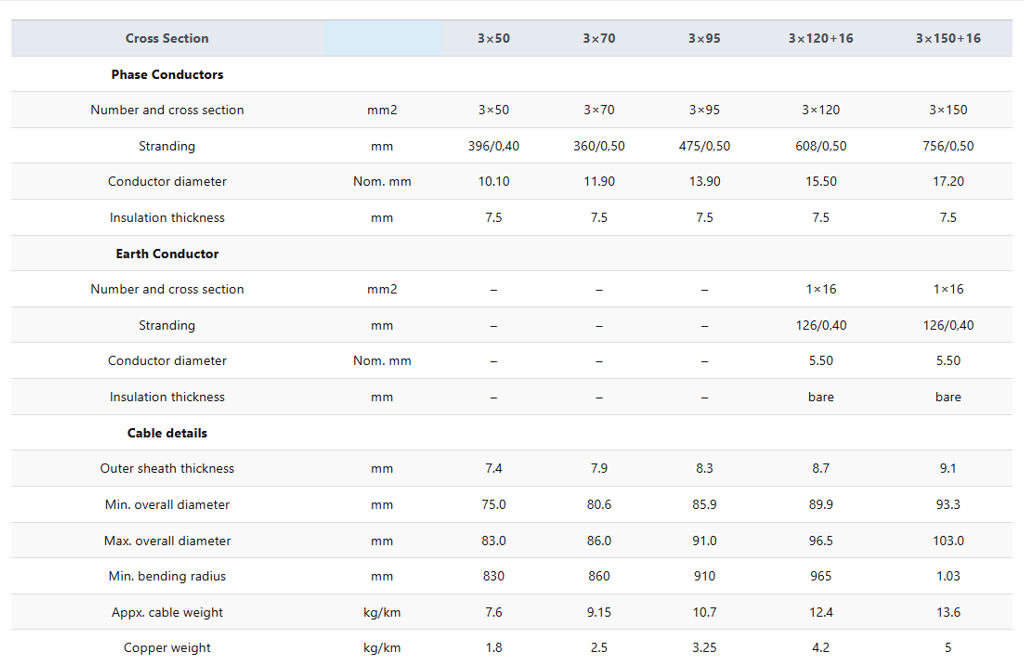This screenshot has width=1024, height=665.
Task: Click stranding value 756/0,50
Action: point(948,146)
